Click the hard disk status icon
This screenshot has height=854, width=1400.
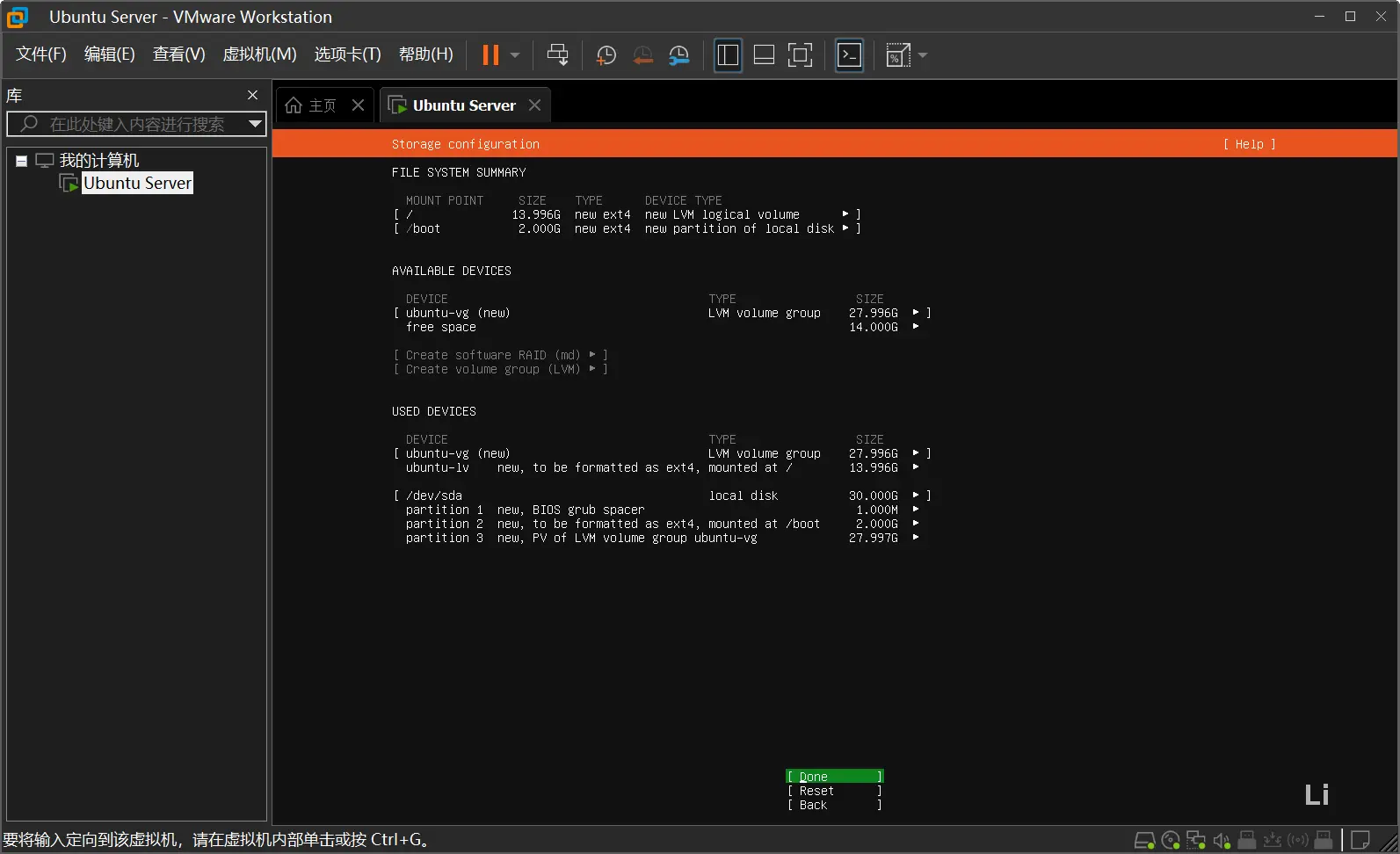click(1144, 840)
